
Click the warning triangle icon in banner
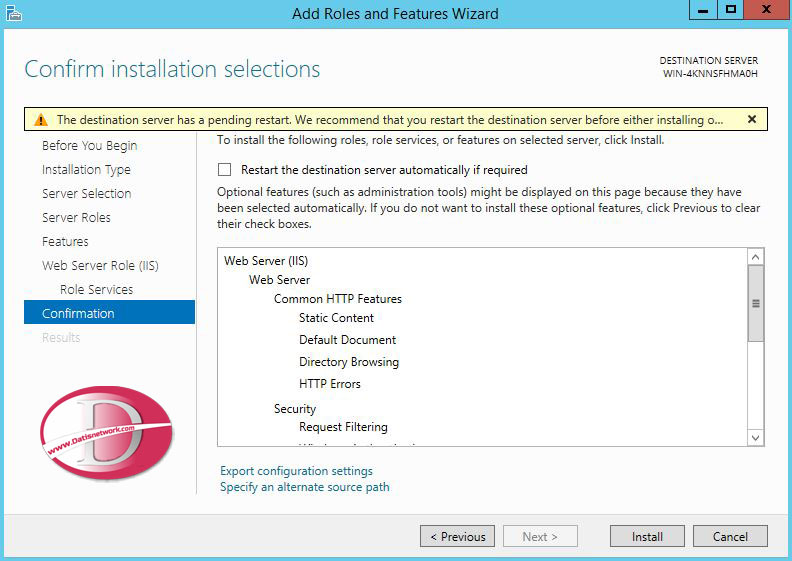click(x=41, y=120)
